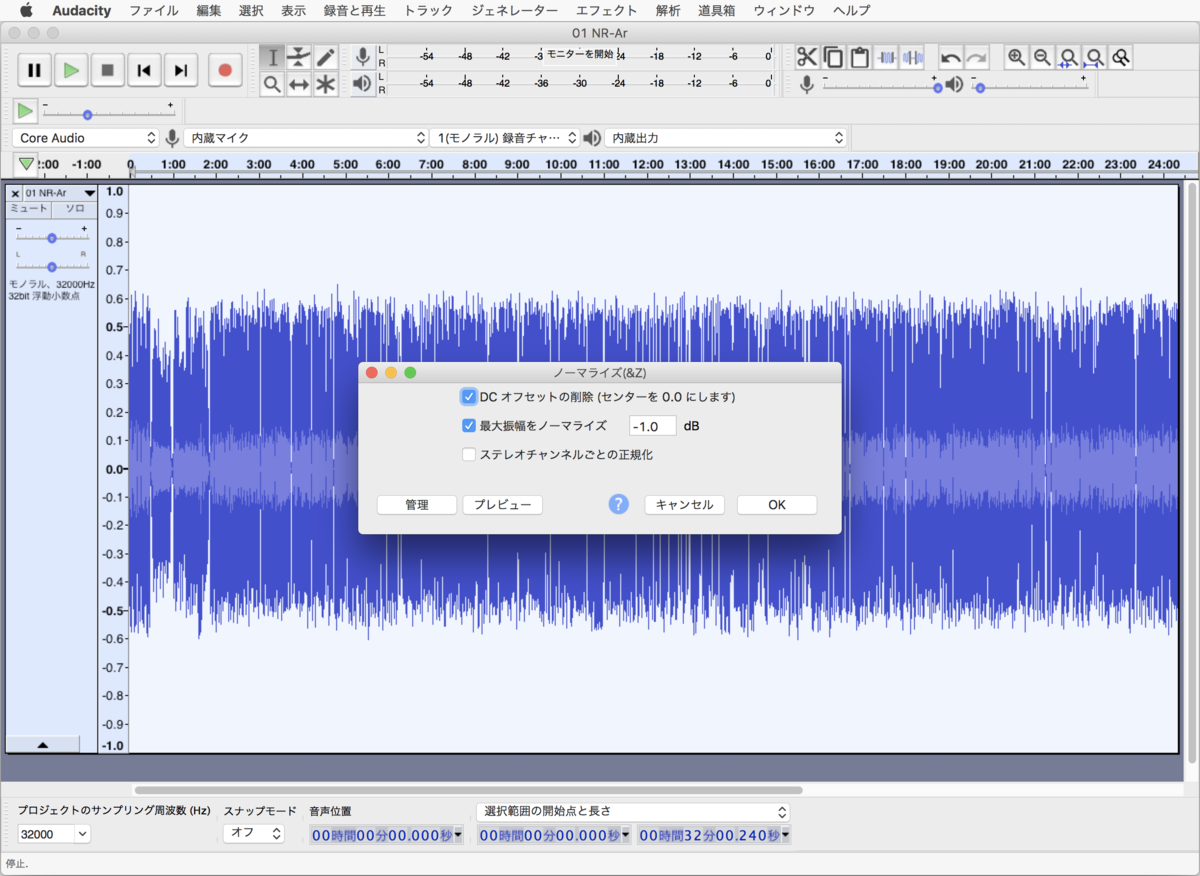Open the ジェネレーター menu
Image resolution: width=1200 pixels, height=876 pixels.
514,11
